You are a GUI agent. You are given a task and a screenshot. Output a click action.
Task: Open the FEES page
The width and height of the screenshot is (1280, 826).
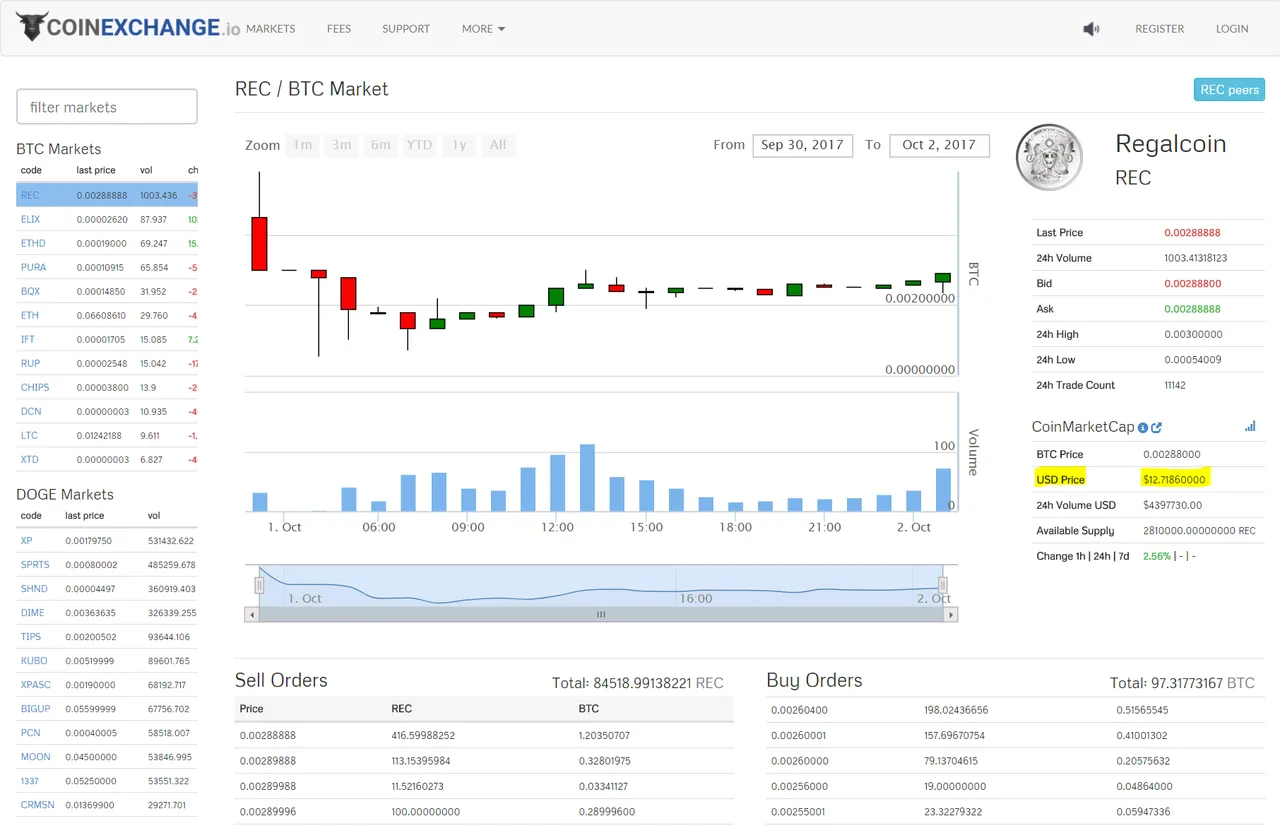coord(339,29)
